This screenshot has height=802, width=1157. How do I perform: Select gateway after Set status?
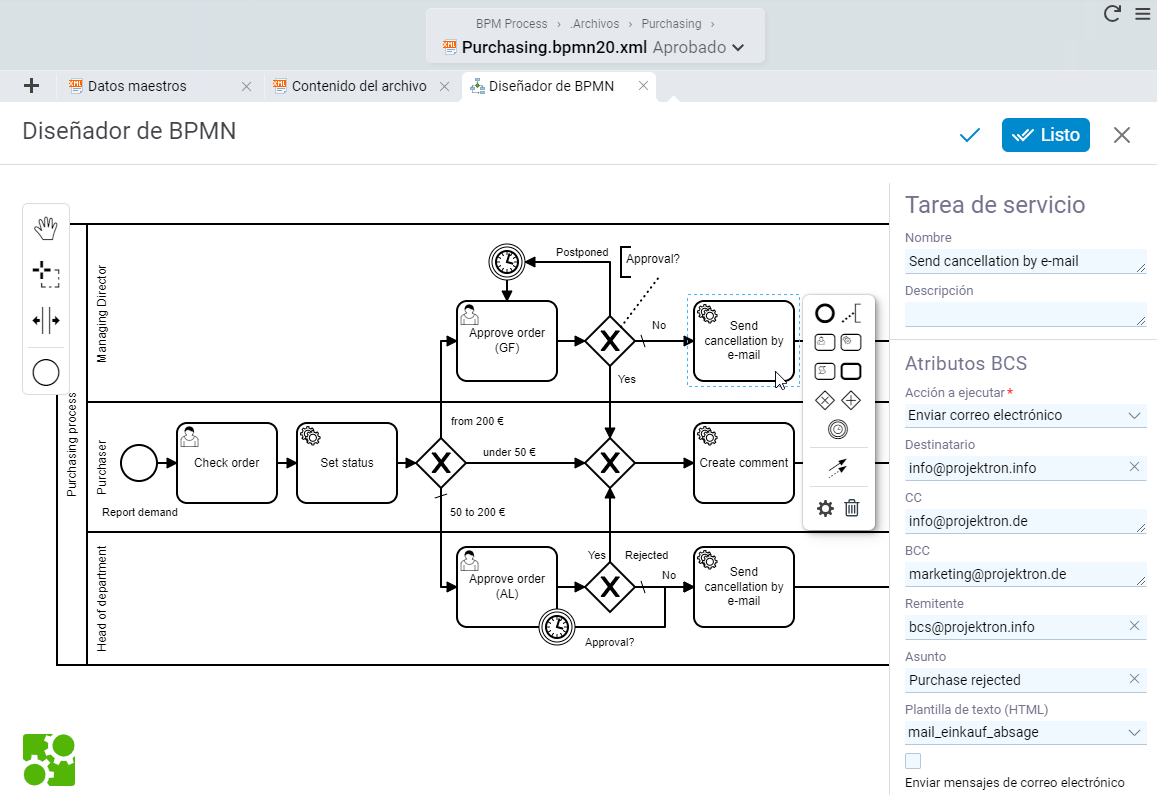coord(441,463)
